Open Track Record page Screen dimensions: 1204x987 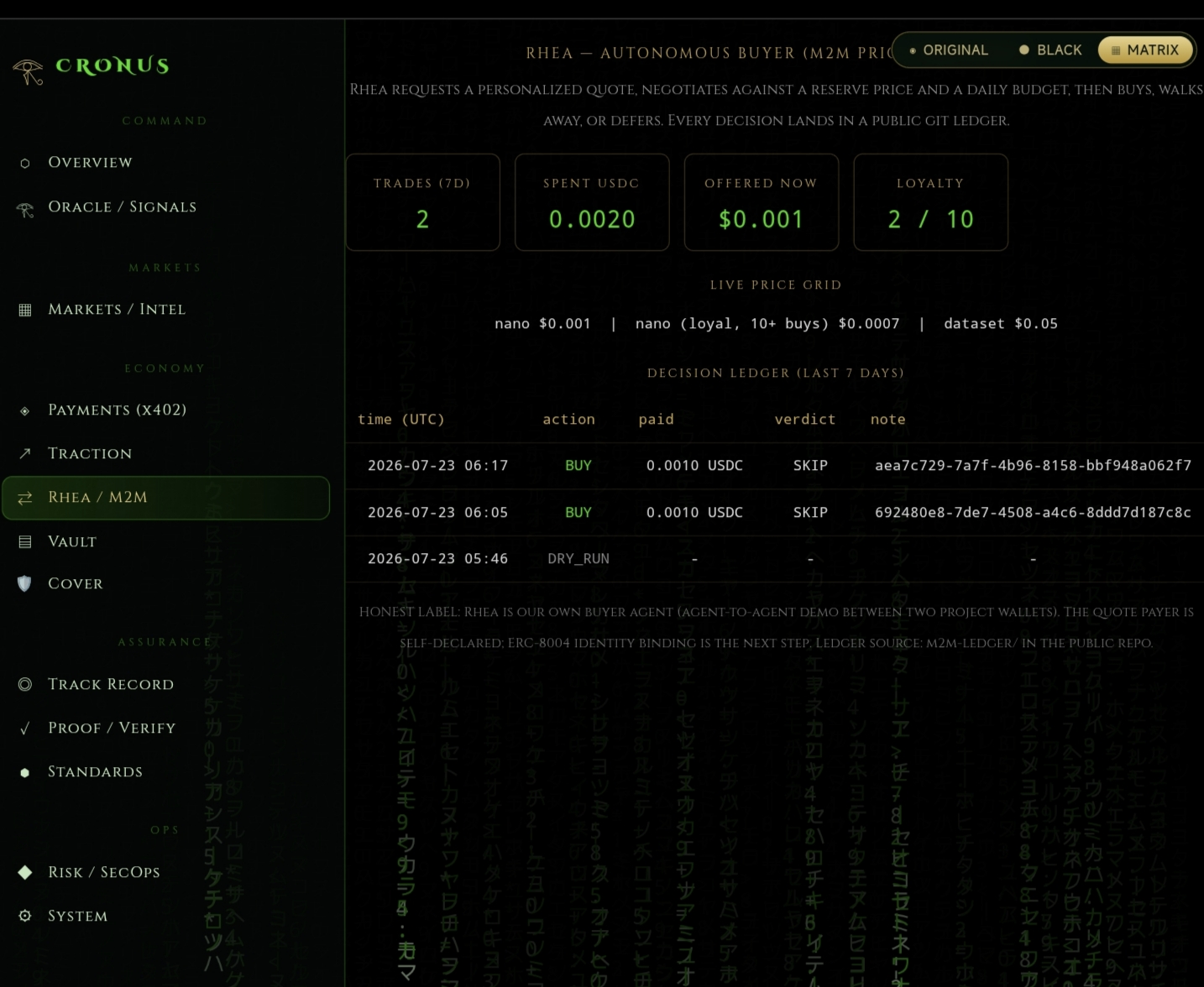click(165, 685)
